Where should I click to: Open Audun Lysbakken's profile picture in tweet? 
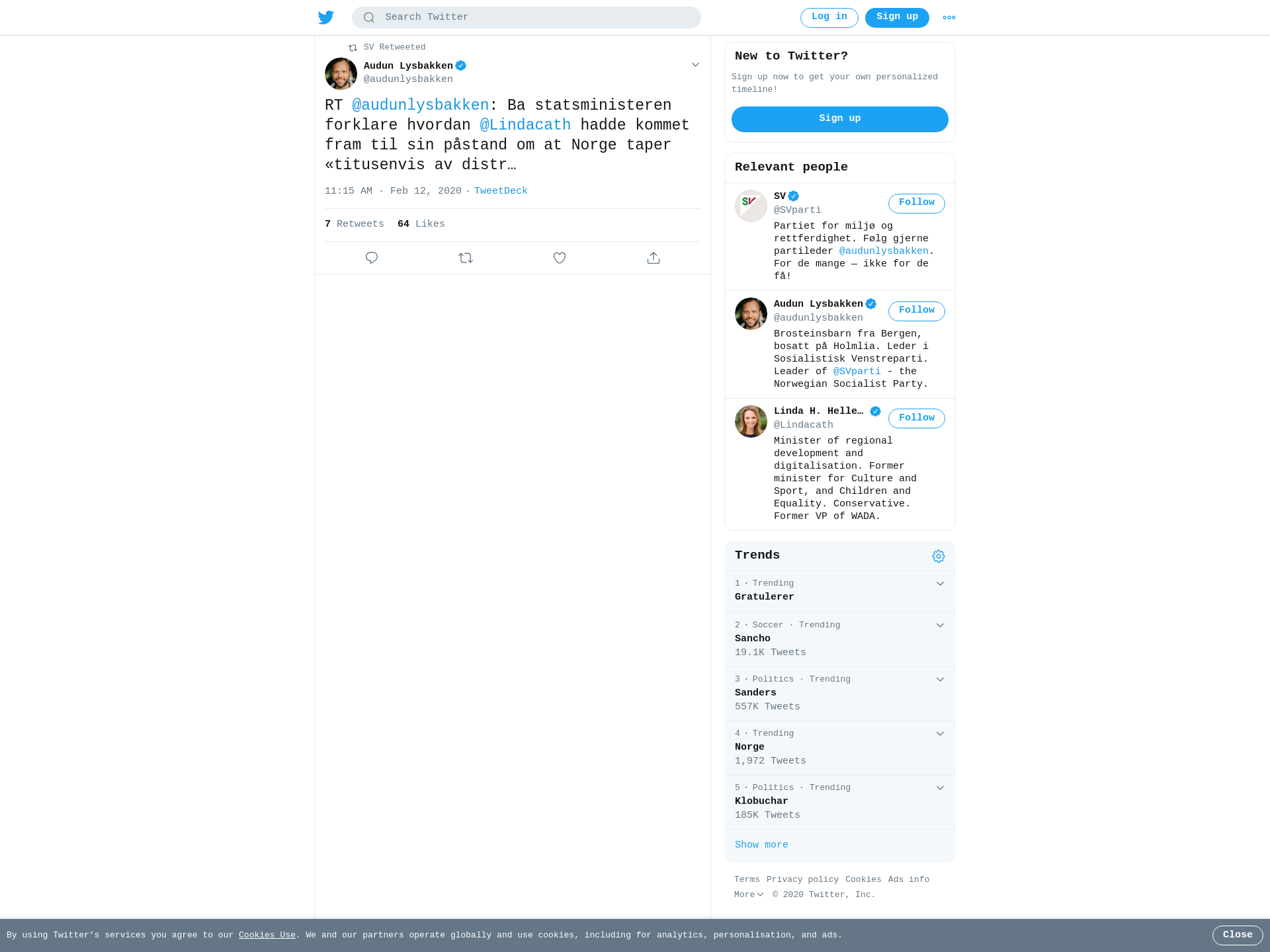pyautogui.click(x=341, y=73)
